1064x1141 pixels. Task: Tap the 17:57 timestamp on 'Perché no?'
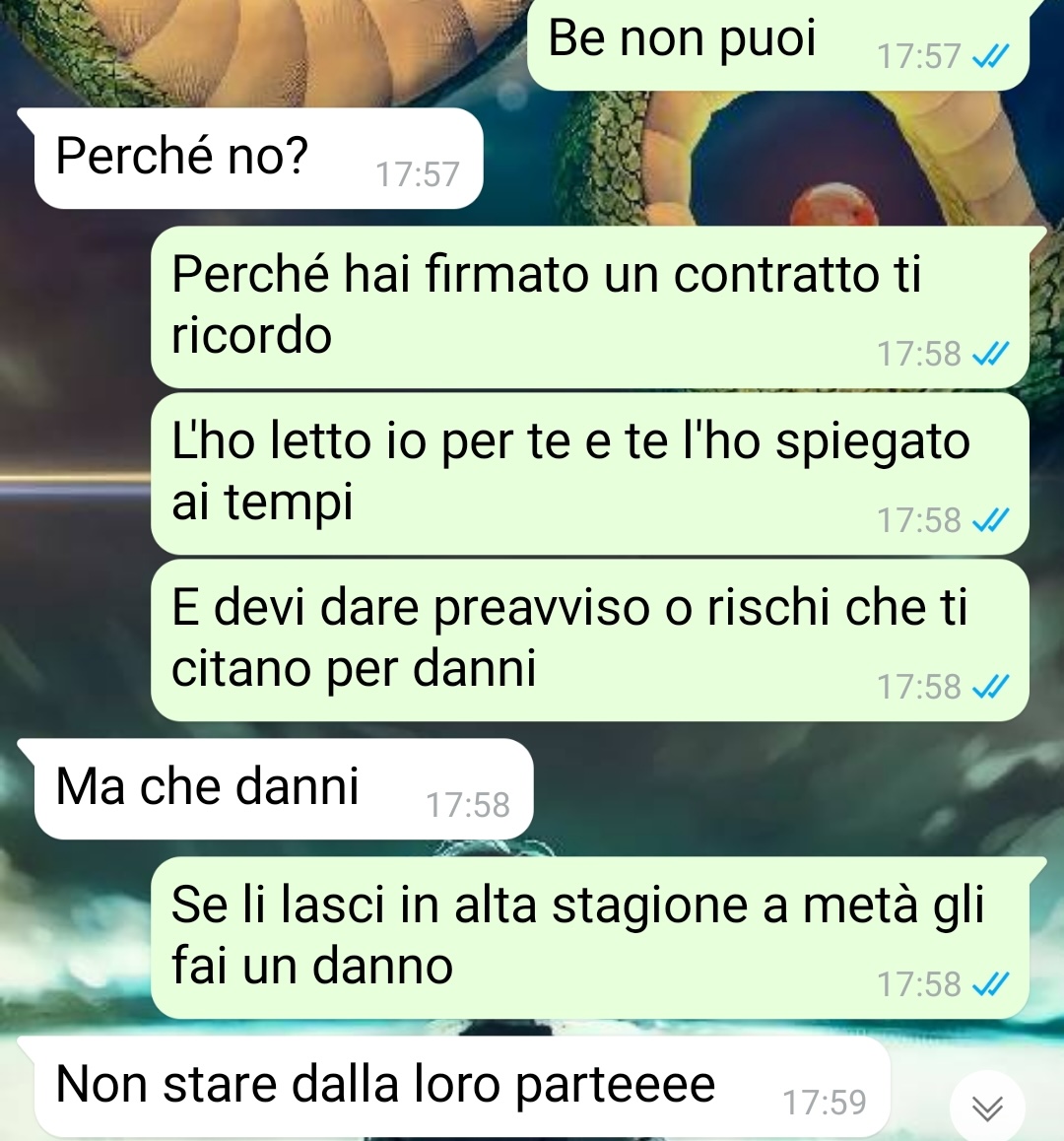point(417,174)
